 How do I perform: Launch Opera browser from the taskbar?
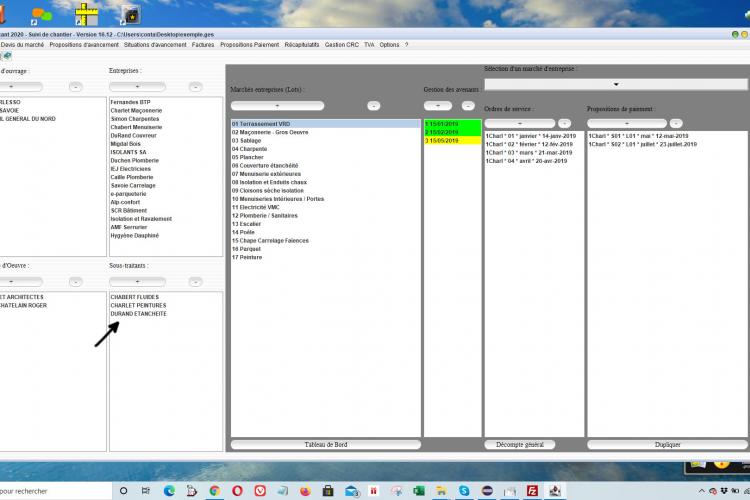(237, 491)
